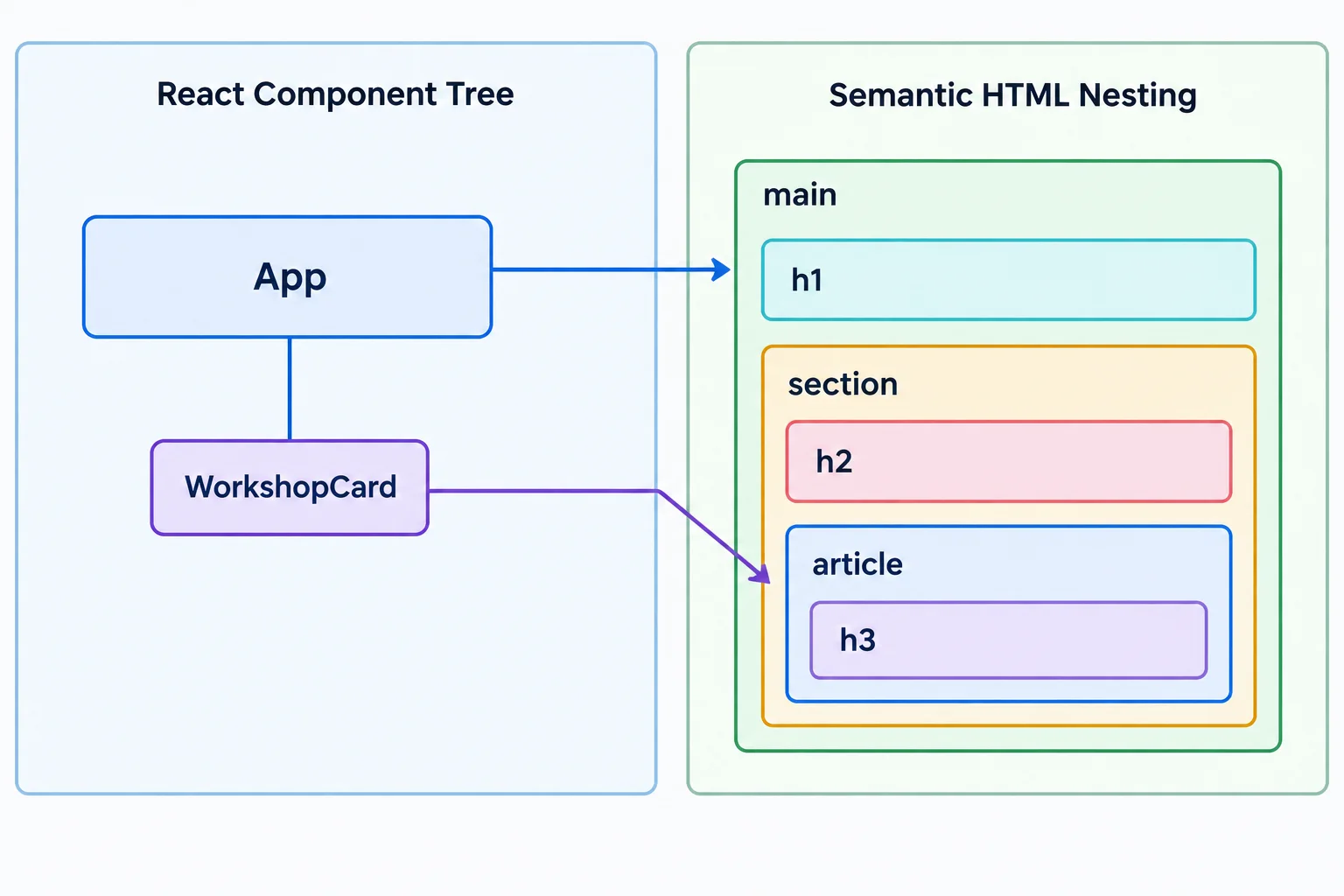1344x896 pixels.
Task: Click the h1 element box
Action: 1009,280
